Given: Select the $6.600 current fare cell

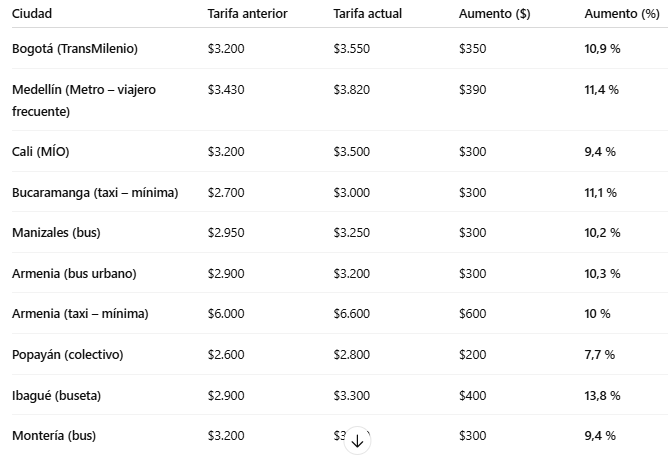Looking at the screenshot, I should pyautogui.click(x=351, y=314).
